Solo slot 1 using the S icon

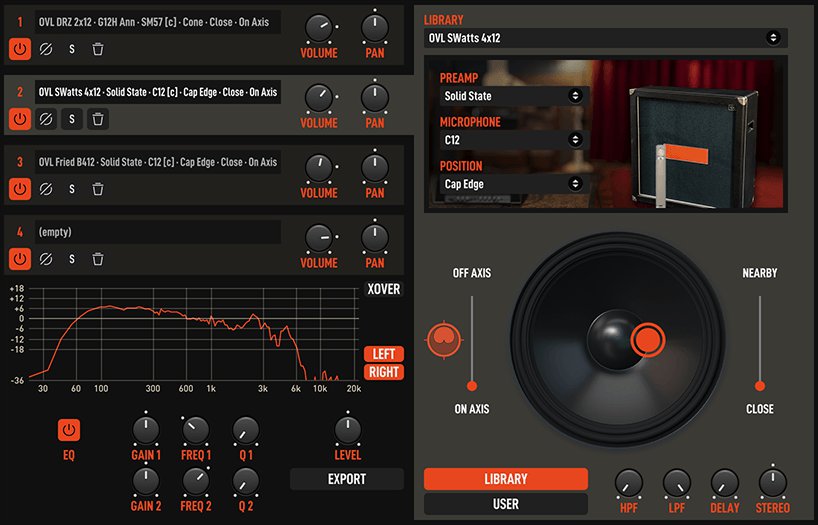71,48
